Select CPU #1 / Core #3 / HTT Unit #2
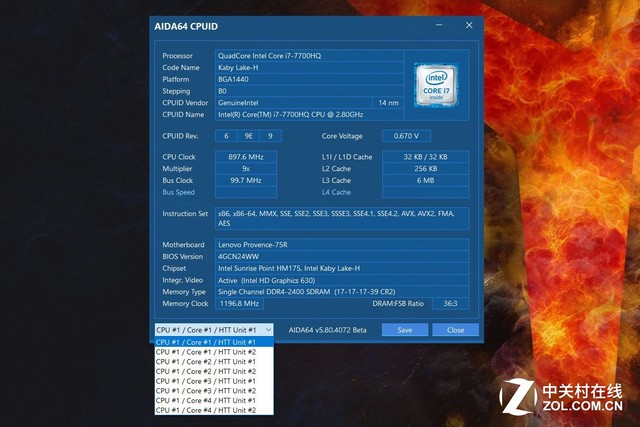 coord(214,391)
